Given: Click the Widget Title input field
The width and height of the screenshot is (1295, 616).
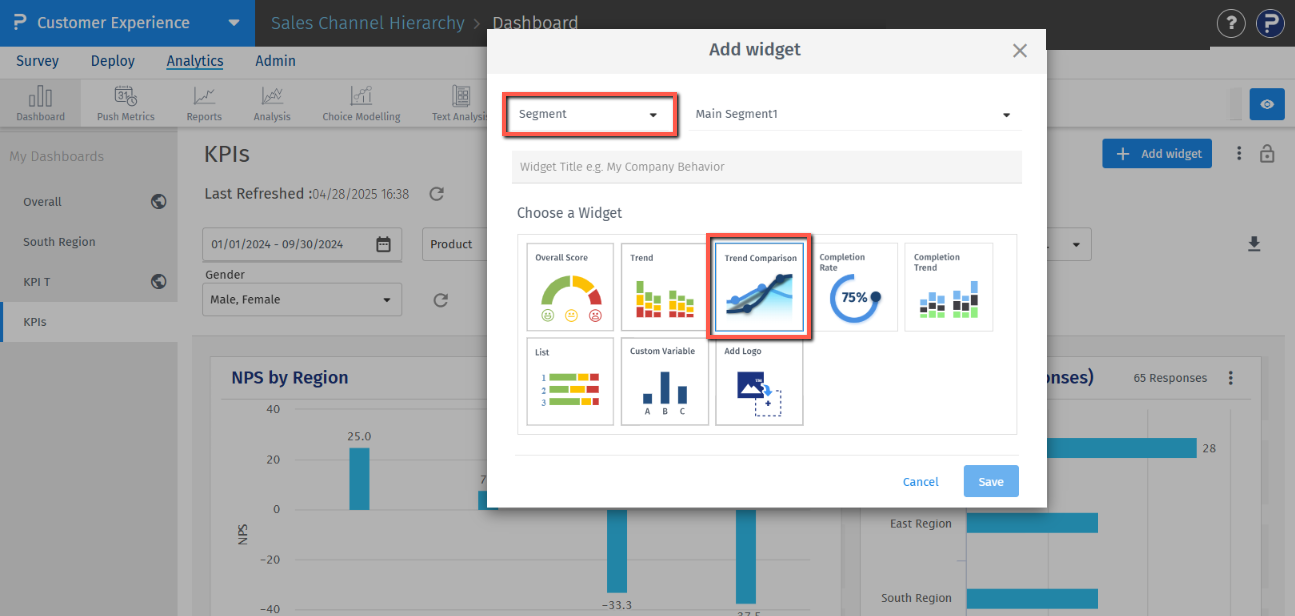Looking at the screenshot, I should tap(766, 167).
